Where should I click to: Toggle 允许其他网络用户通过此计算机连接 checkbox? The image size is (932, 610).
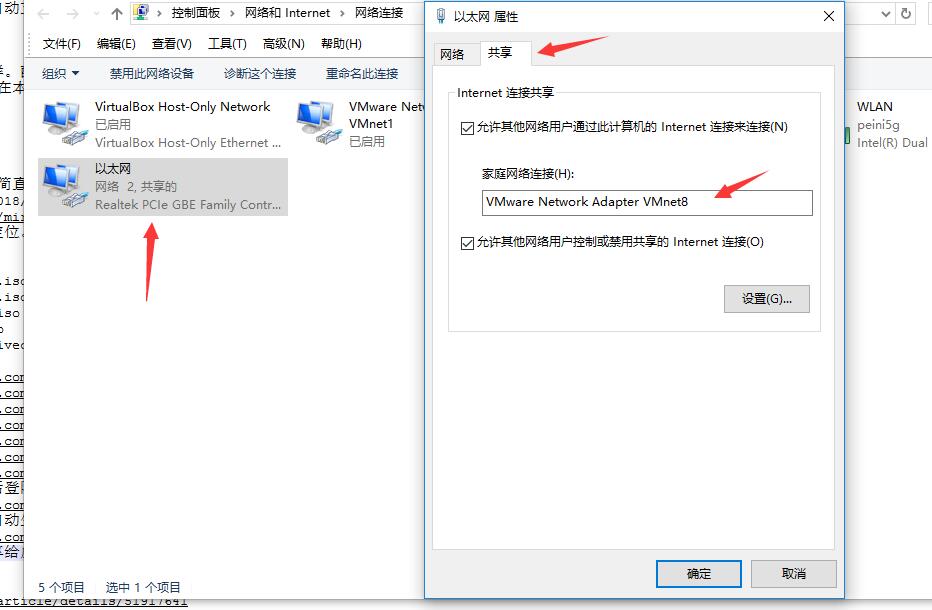point(467,128)
